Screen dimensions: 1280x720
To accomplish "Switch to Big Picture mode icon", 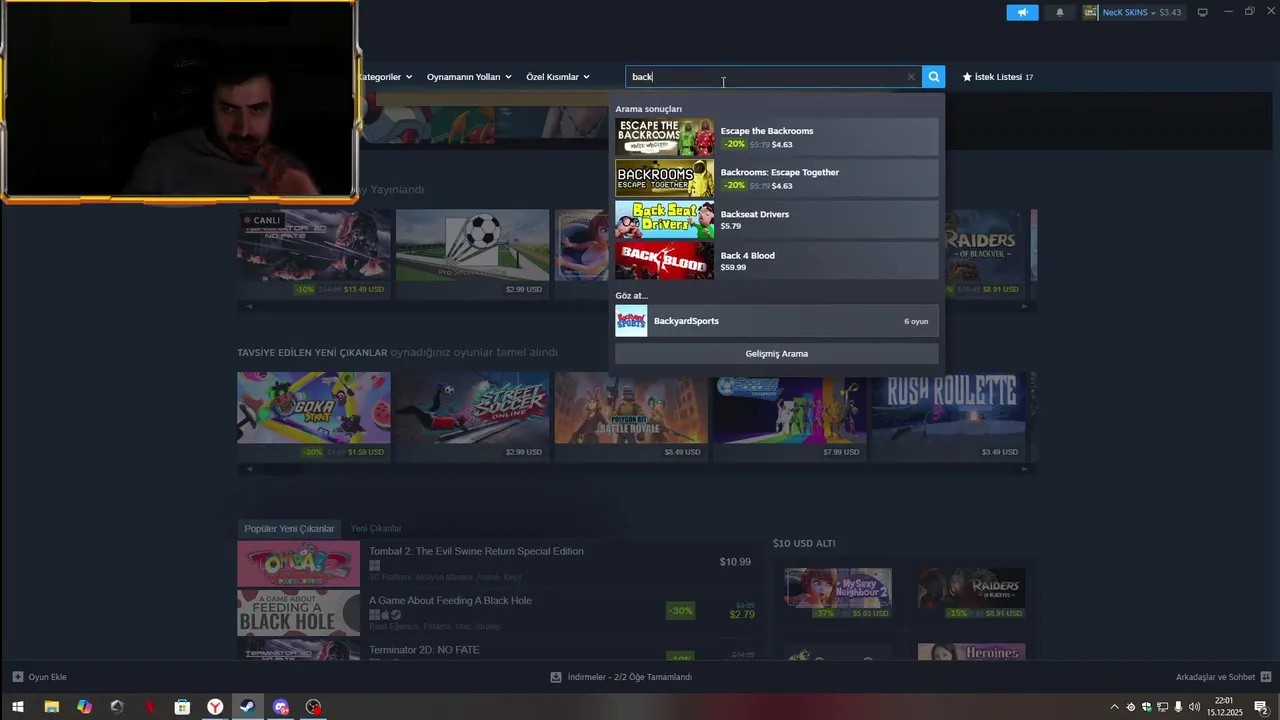I will tap(1203, 12).
